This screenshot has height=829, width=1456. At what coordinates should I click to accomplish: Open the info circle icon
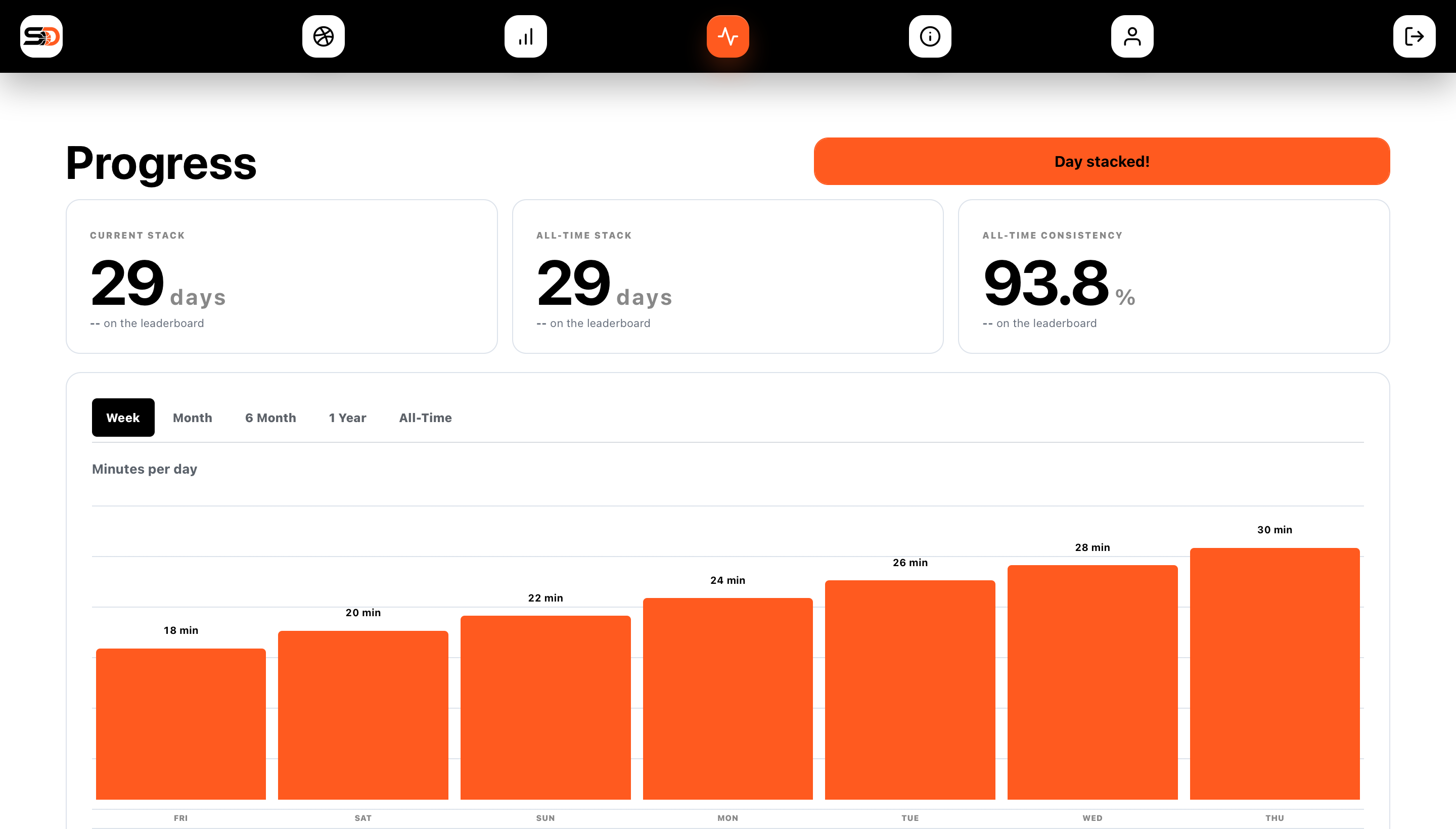pyautogui.click(x=930, y=36)
